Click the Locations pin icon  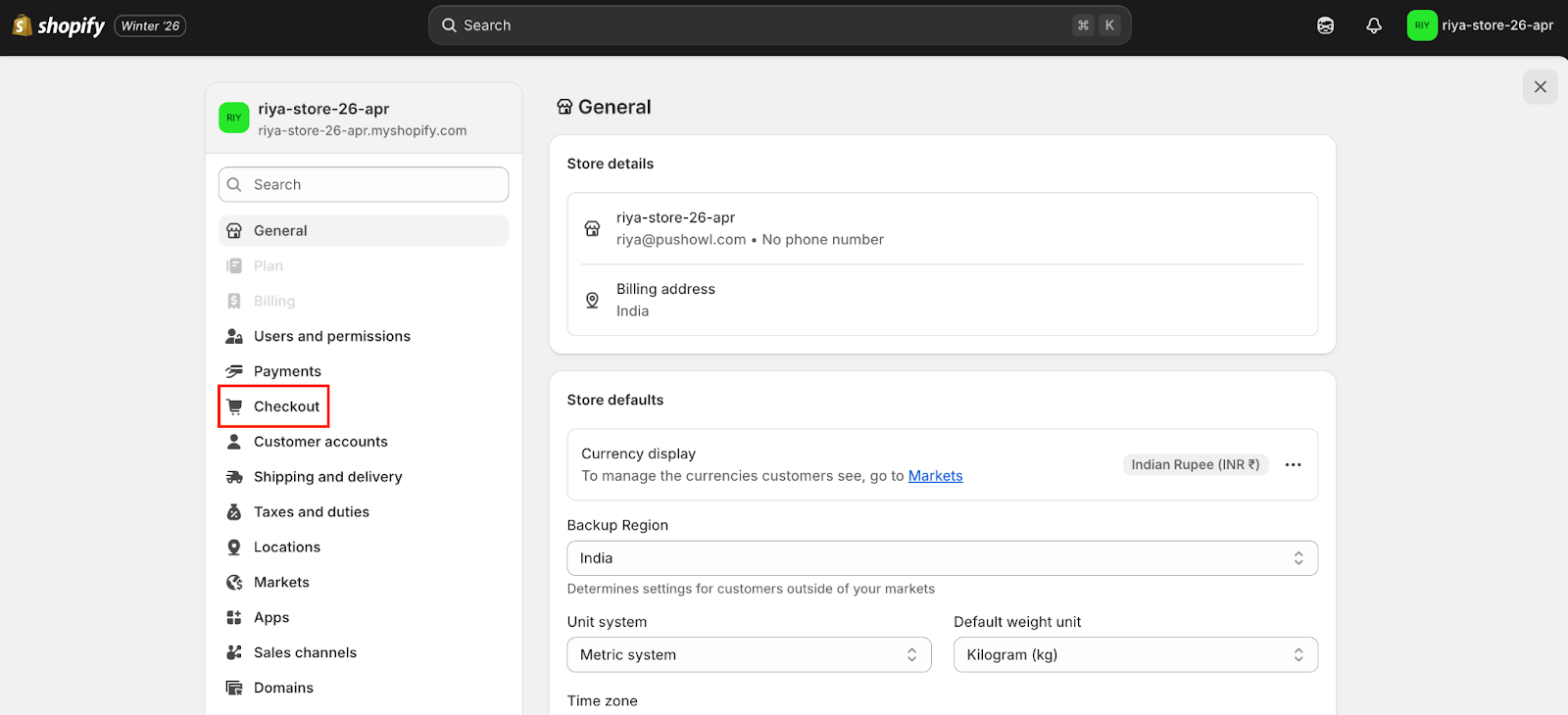(x=234, y=548)
